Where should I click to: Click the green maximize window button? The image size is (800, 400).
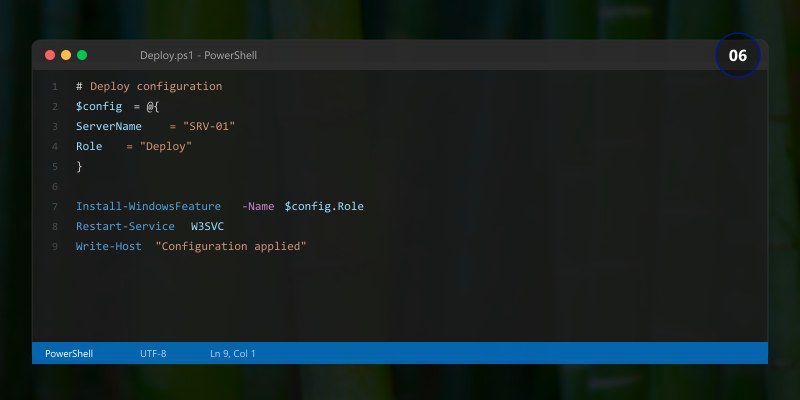[82, 55]
